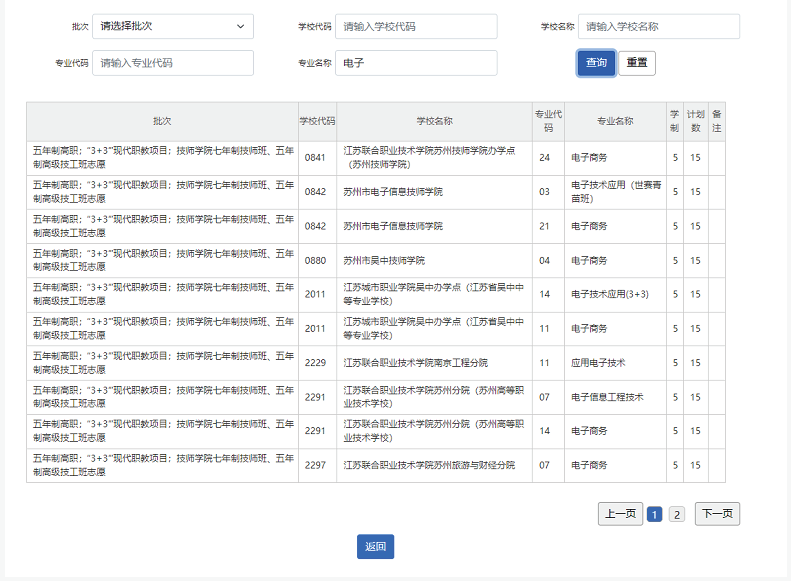The height and width of the screenshot is (581, 791).
Task: Click the 应用电子技术 major cell
Action: click(598, 363)
